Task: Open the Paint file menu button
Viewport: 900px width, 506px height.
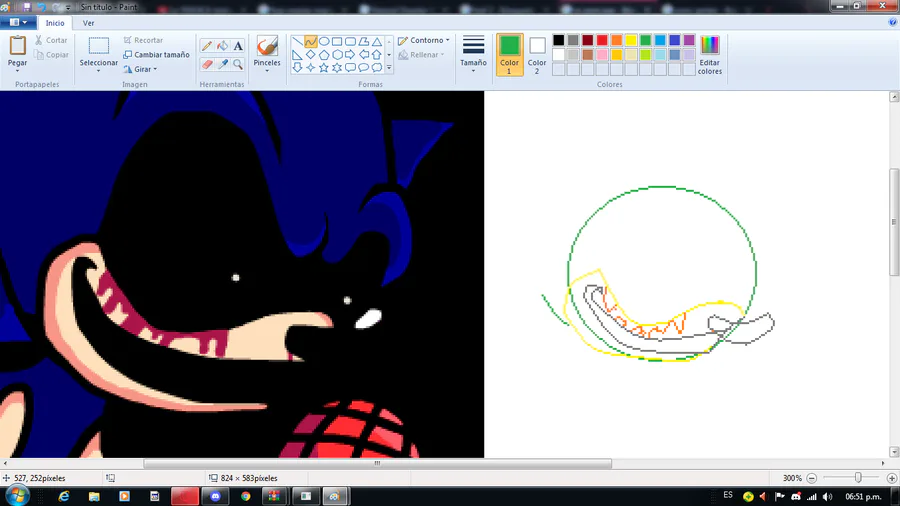Action: [18, 22]
